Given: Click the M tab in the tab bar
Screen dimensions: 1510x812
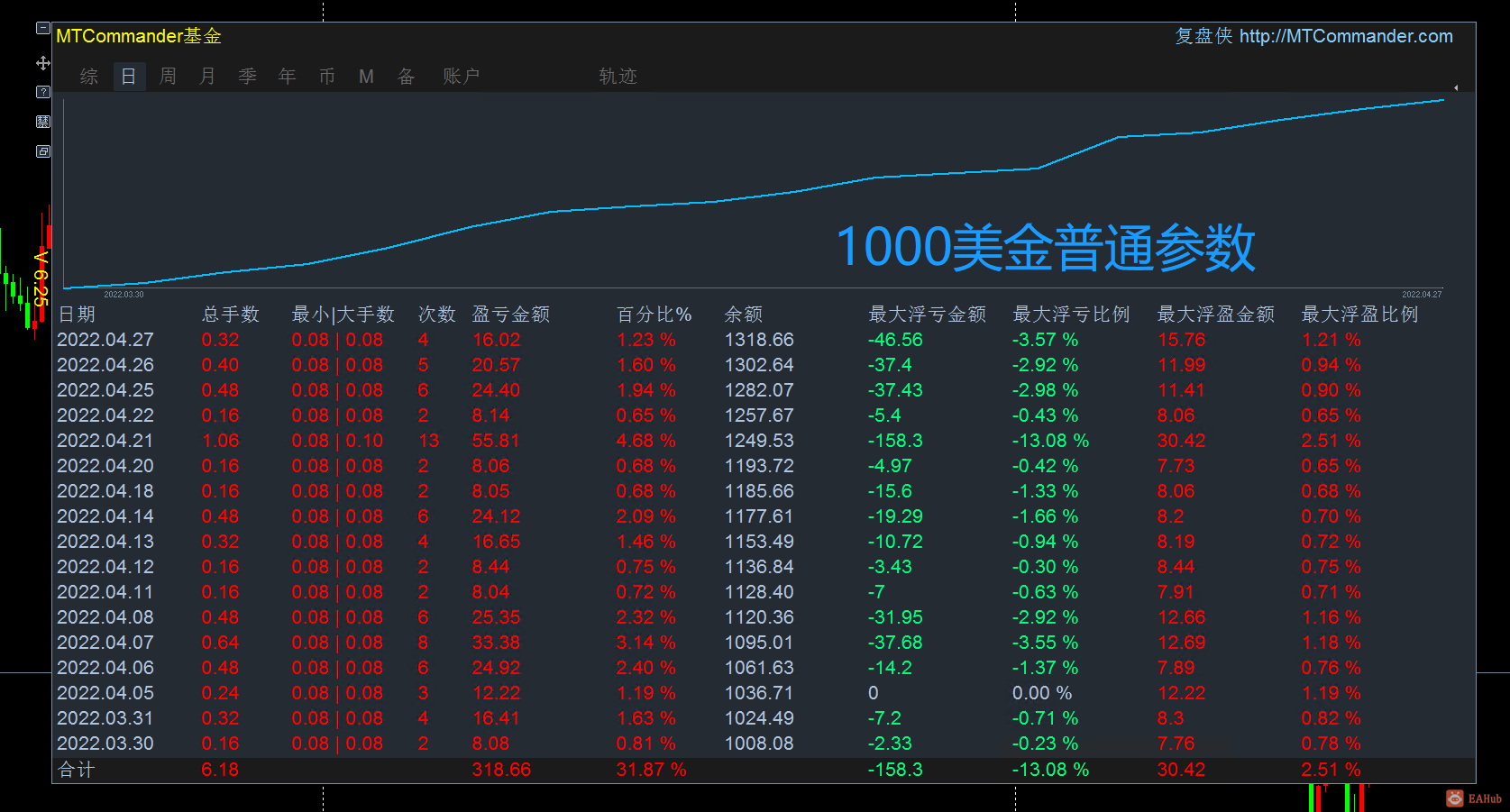Looking at the screenshot, I should [x=366, y=77].
